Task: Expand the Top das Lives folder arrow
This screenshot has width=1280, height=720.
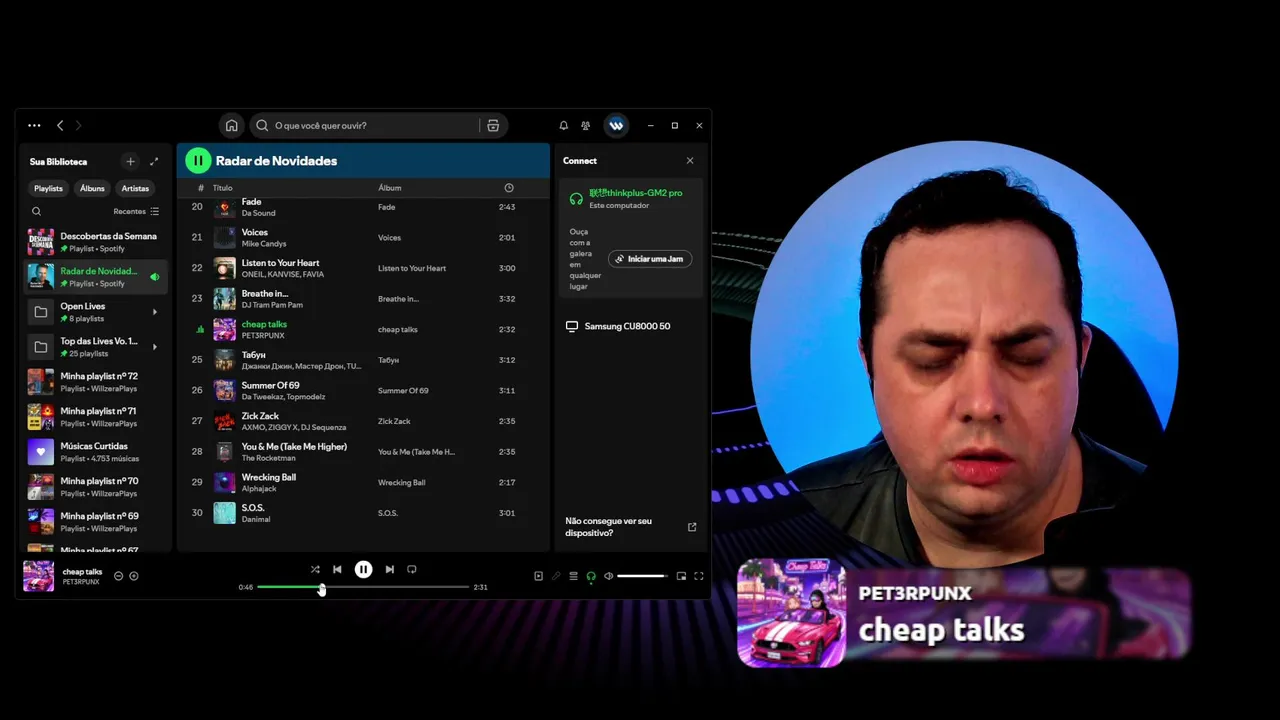Action: (x=154, y=347)
